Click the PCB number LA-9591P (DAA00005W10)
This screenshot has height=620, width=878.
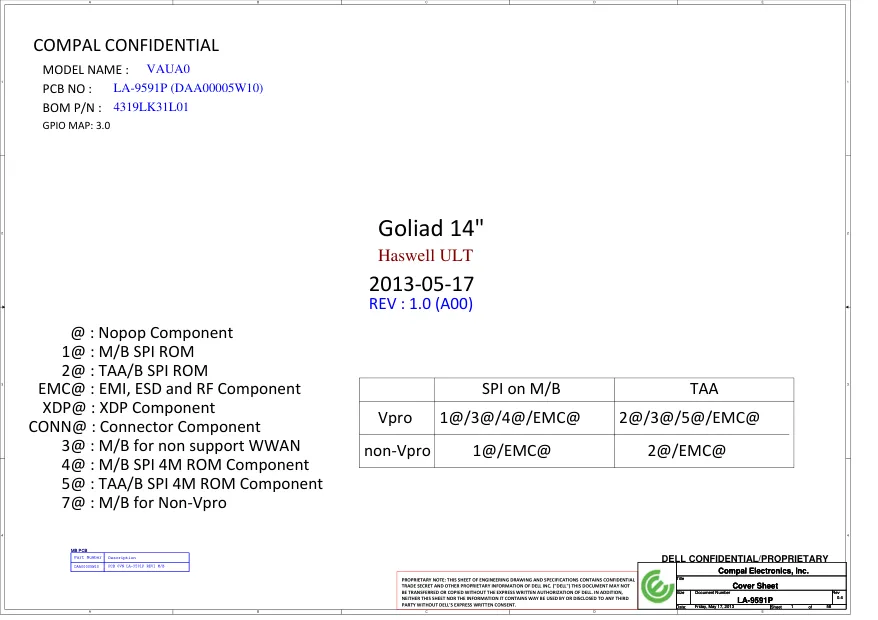click(x=188, y=88)
